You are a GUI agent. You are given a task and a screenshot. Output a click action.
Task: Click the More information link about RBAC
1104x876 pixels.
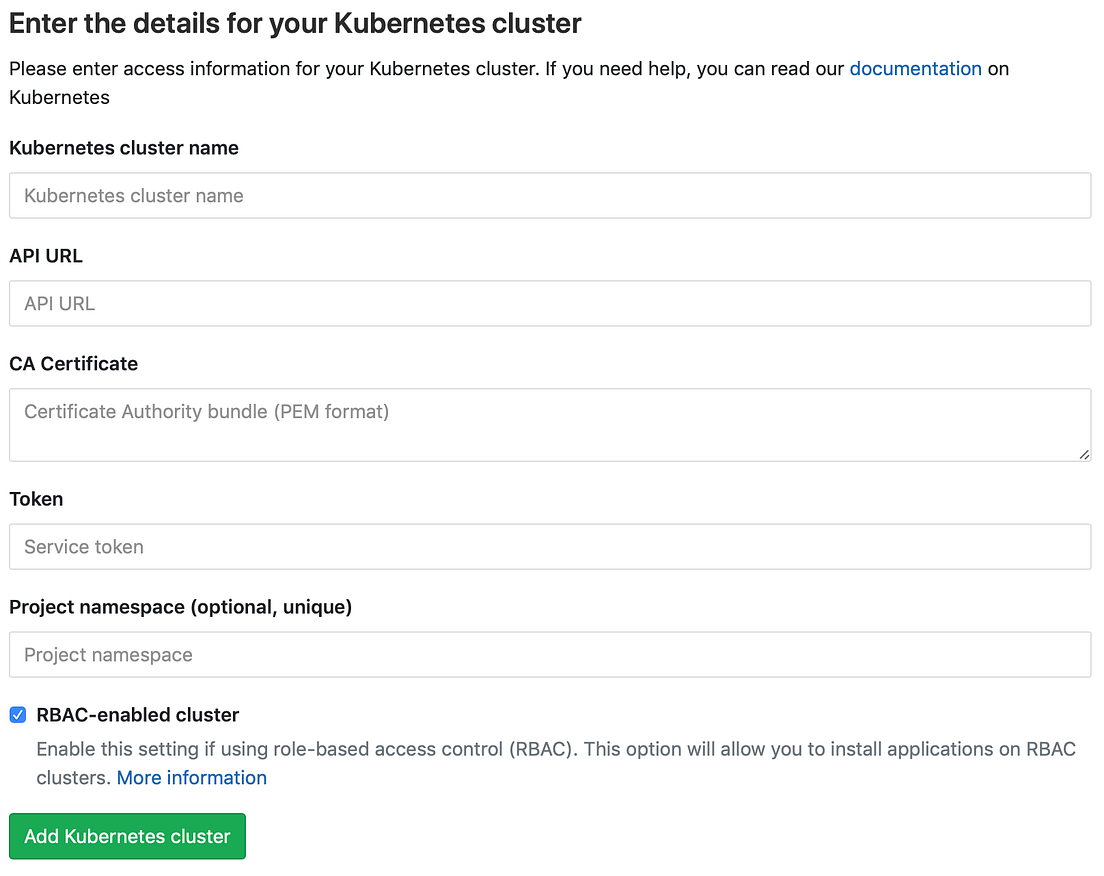point(191,777)
